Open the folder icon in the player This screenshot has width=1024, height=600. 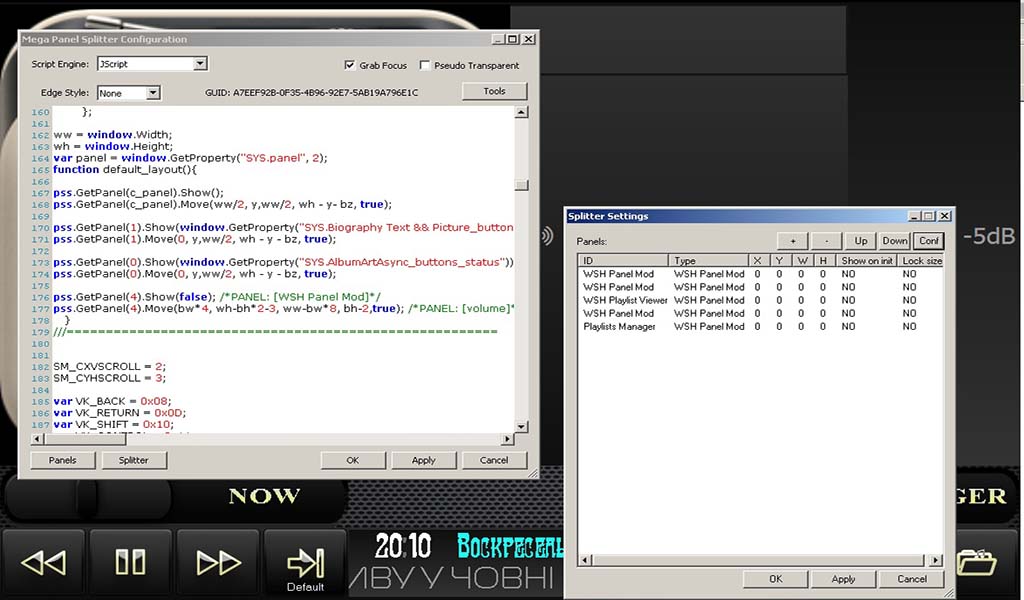[976, 562]
